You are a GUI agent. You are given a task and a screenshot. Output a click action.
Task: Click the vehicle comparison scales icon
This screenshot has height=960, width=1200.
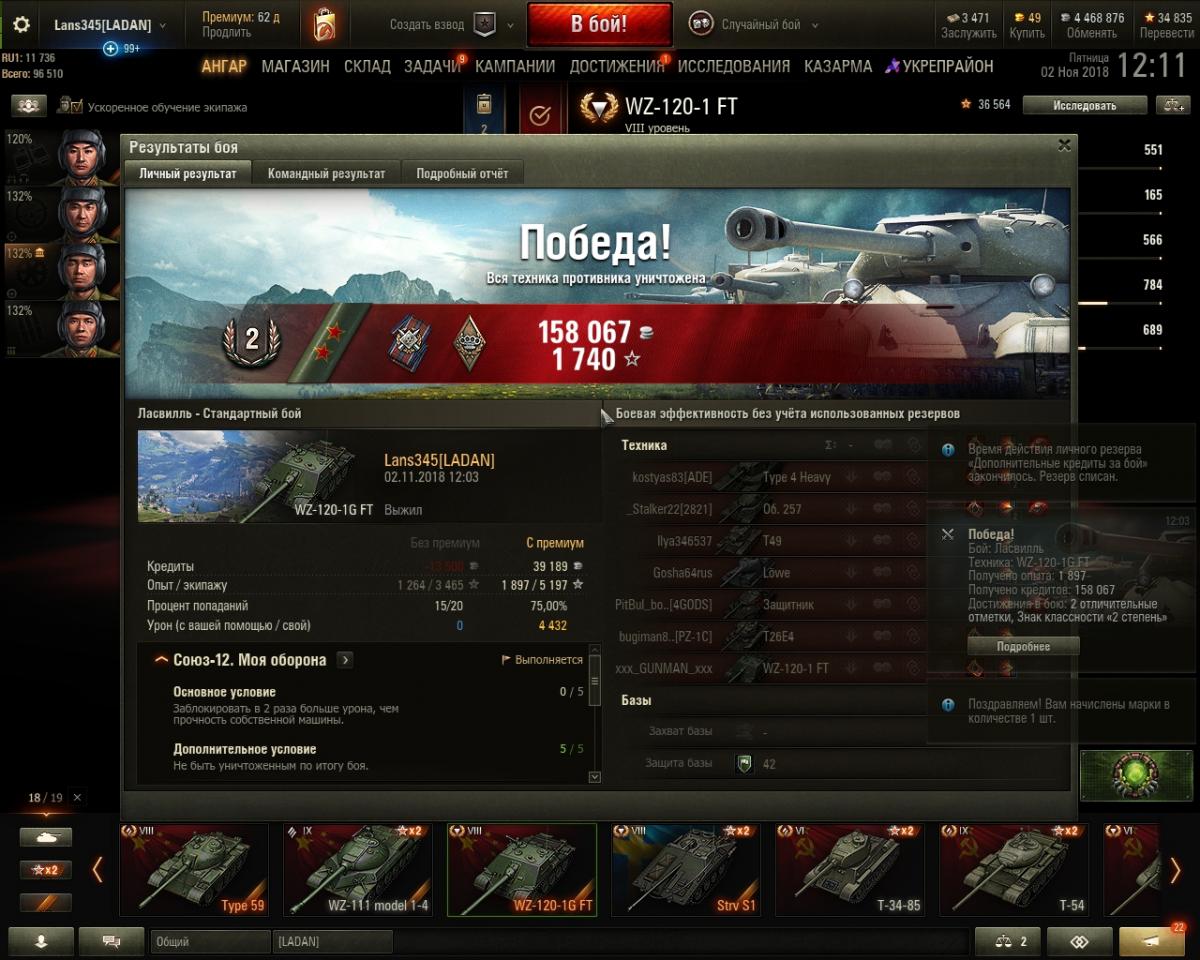tap(1007, 942)
